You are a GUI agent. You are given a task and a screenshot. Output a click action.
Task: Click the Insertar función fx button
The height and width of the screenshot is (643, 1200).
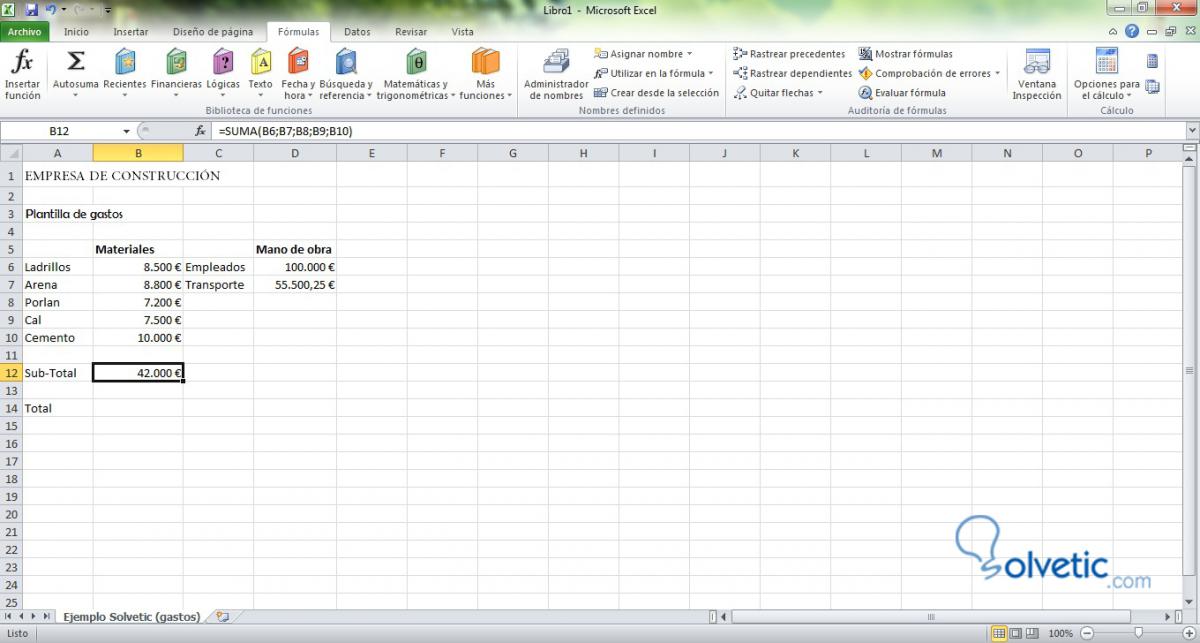coord(22,74)
